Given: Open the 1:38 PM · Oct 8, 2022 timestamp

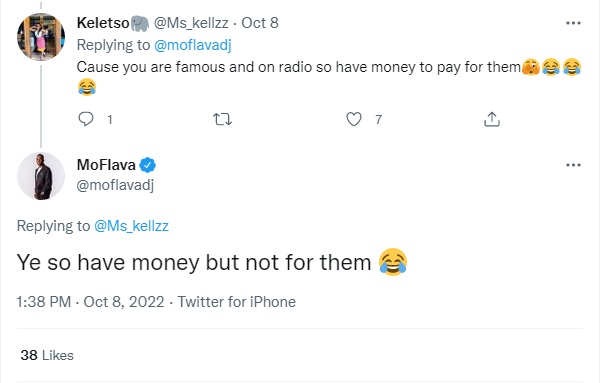Looking at the screenshot, I should 90,302.
